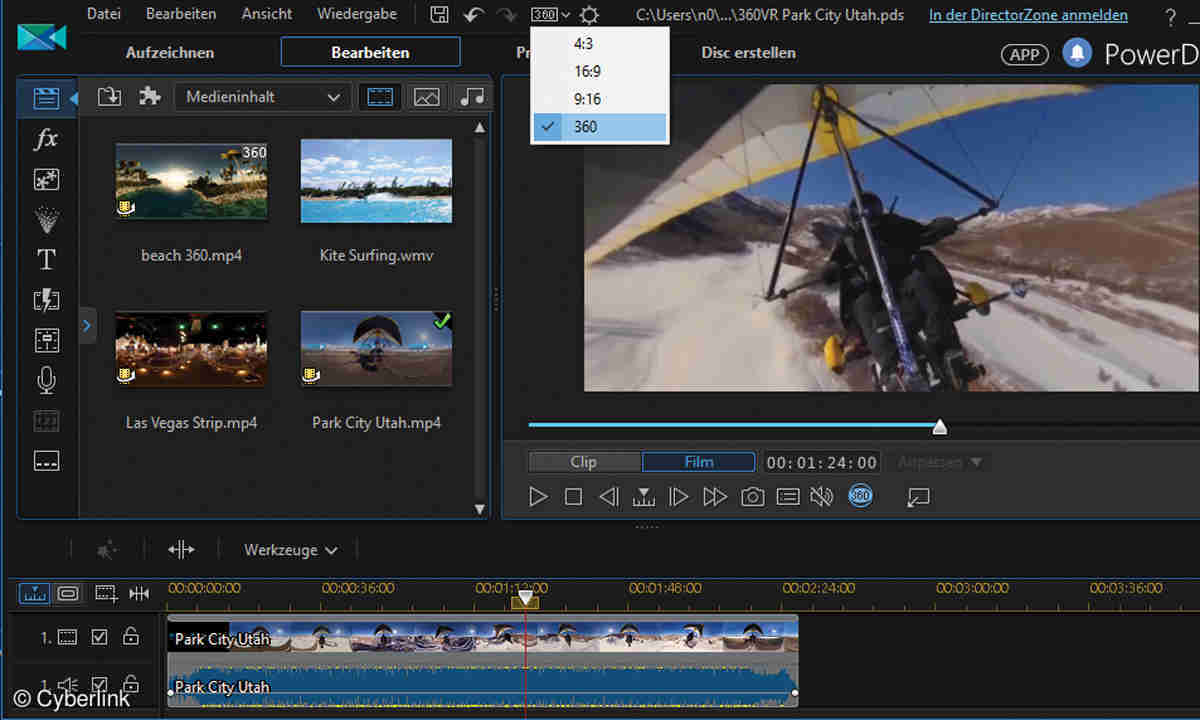Open the Wiedergabe menu
The width and height of the screenshot is (1200, 720).
356,13
